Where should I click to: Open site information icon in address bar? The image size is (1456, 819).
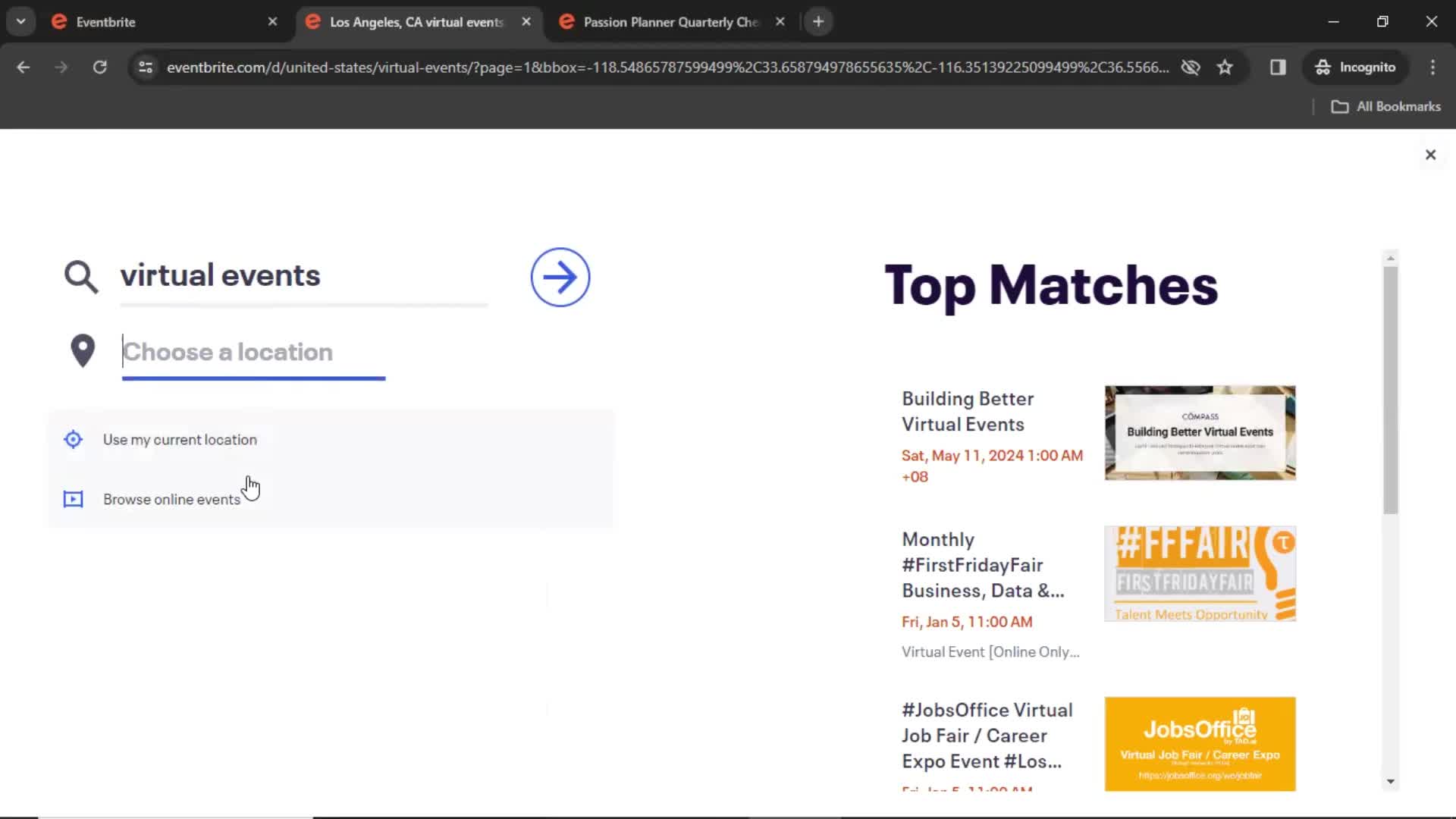(x=146, y=67)
